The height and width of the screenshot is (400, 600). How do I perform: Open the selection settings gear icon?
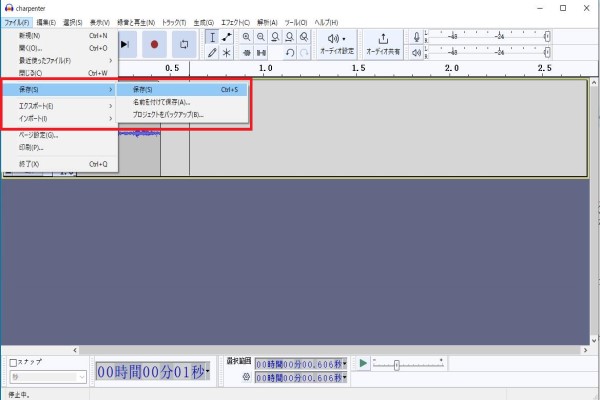click(246, 378)
